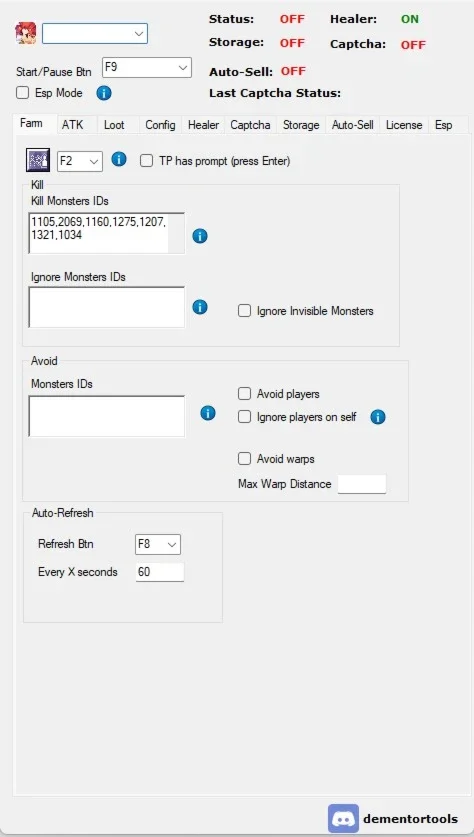Open the empty profile dropdown at top
This screenshot has height=837, width=474.
[x=95, y=33]
